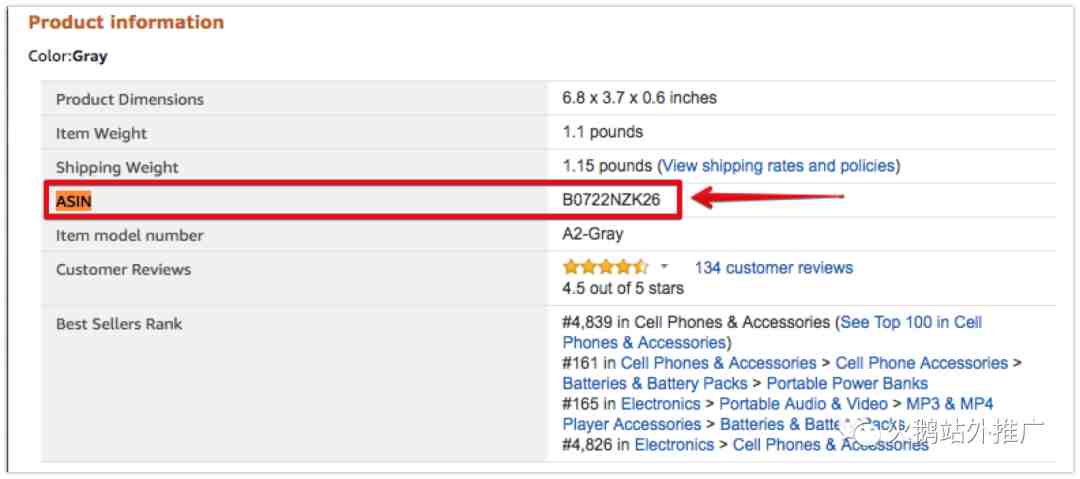
Task: Open the Portable Audio & Video link
Action: pos(803,404)
